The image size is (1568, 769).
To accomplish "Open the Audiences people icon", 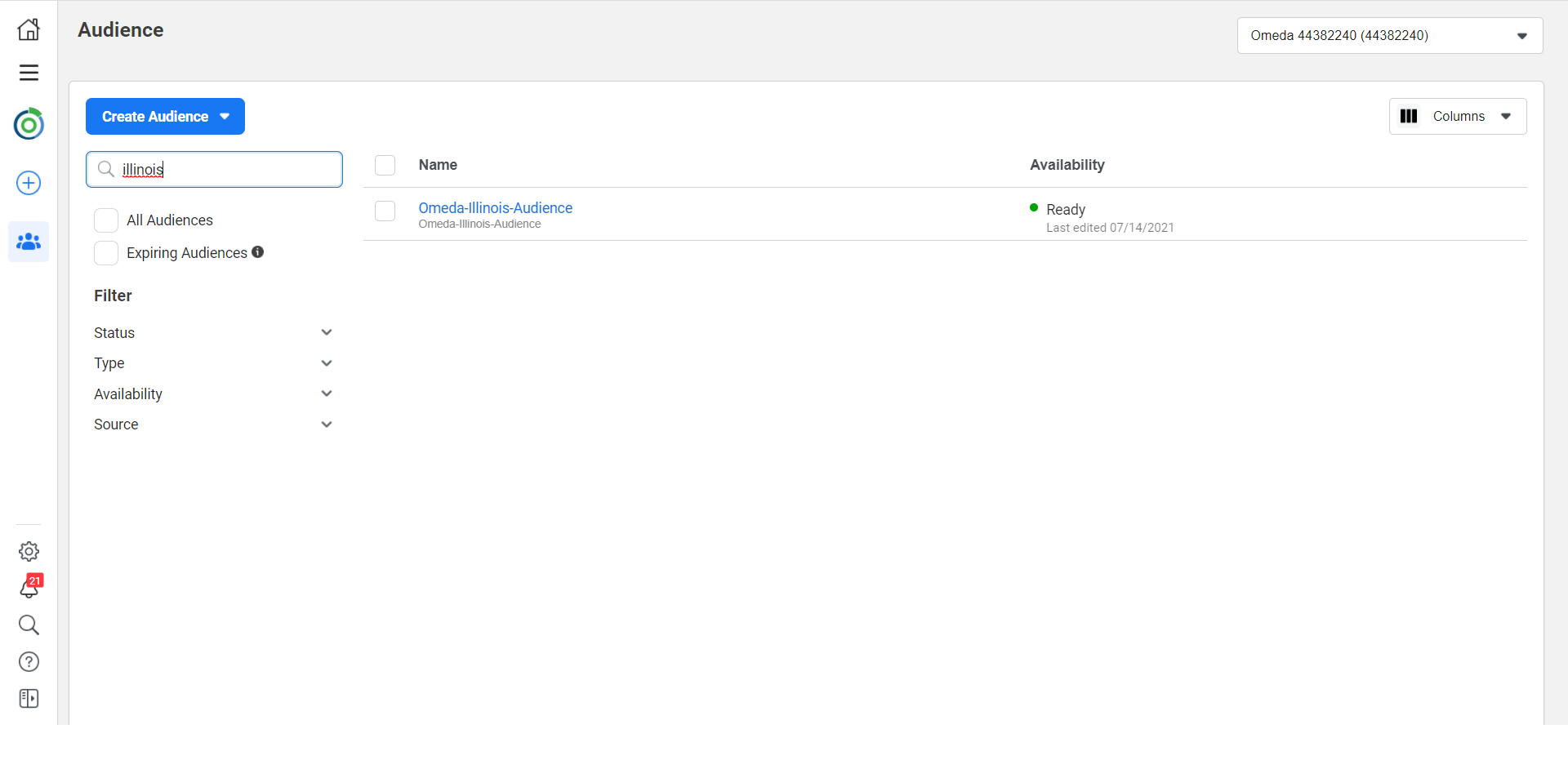I will click(29, 242).
